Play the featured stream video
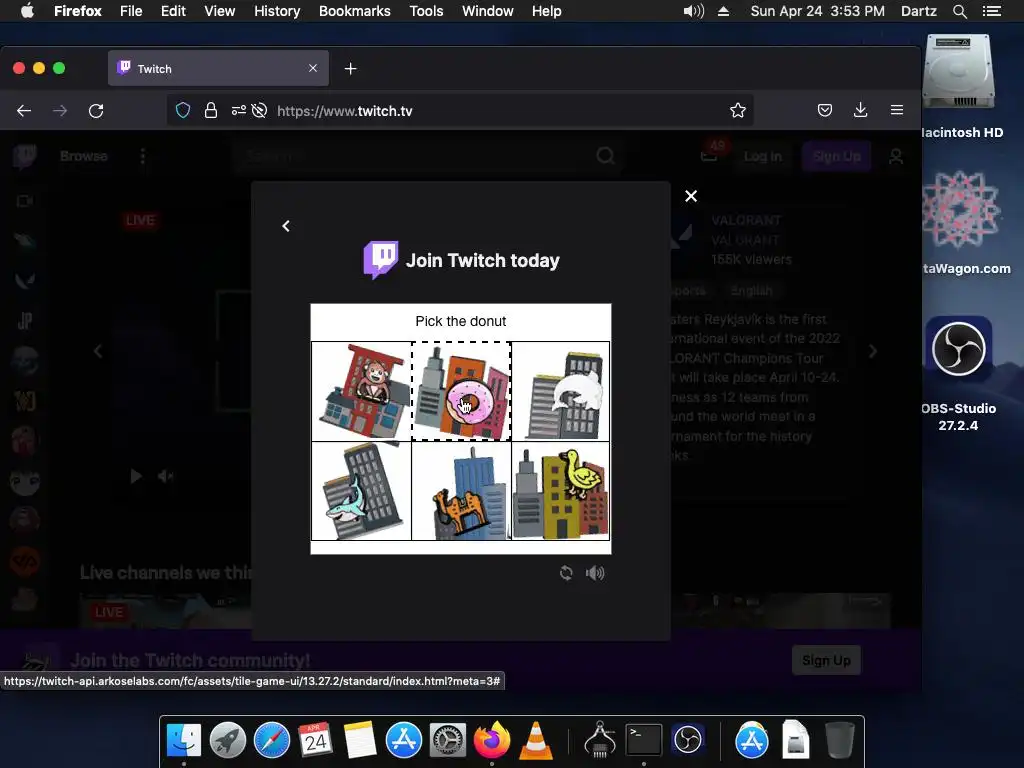 (x=136, y=476)
